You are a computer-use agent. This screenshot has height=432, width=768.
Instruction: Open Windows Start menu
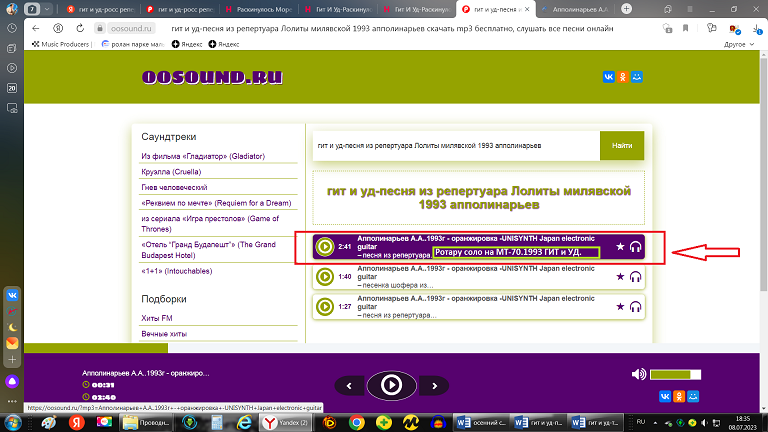pyautogui.click(x=12, y=422)
